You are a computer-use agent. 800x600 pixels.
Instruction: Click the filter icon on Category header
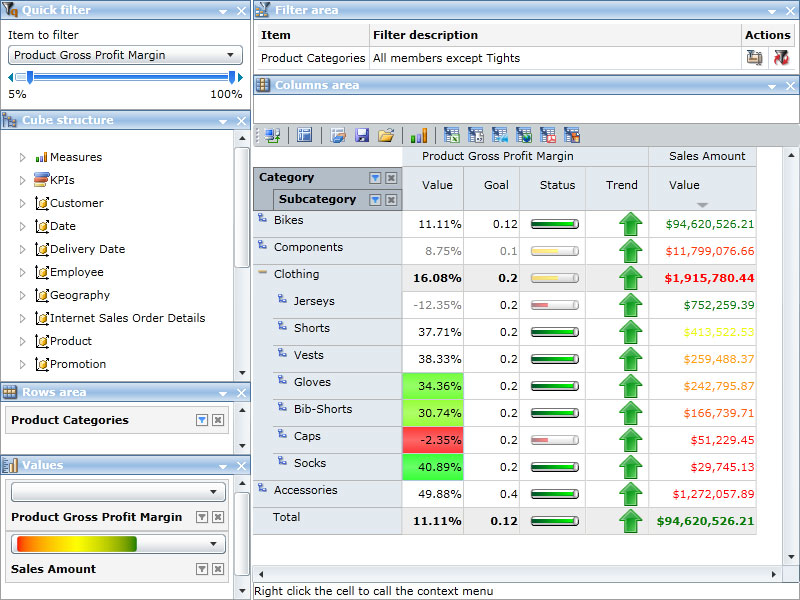click(x=375, y=178)
